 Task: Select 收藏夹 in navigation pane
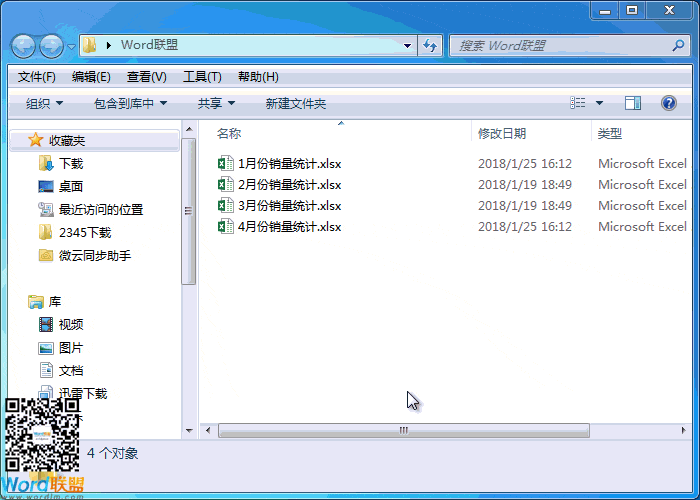point(67,141)
